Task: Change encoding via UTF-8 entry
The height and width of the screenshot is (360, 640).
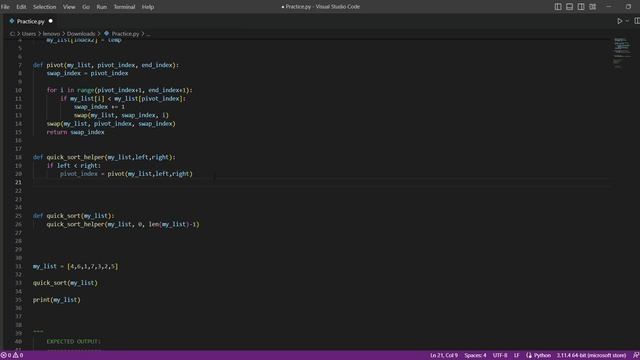Action: (500, 356)
